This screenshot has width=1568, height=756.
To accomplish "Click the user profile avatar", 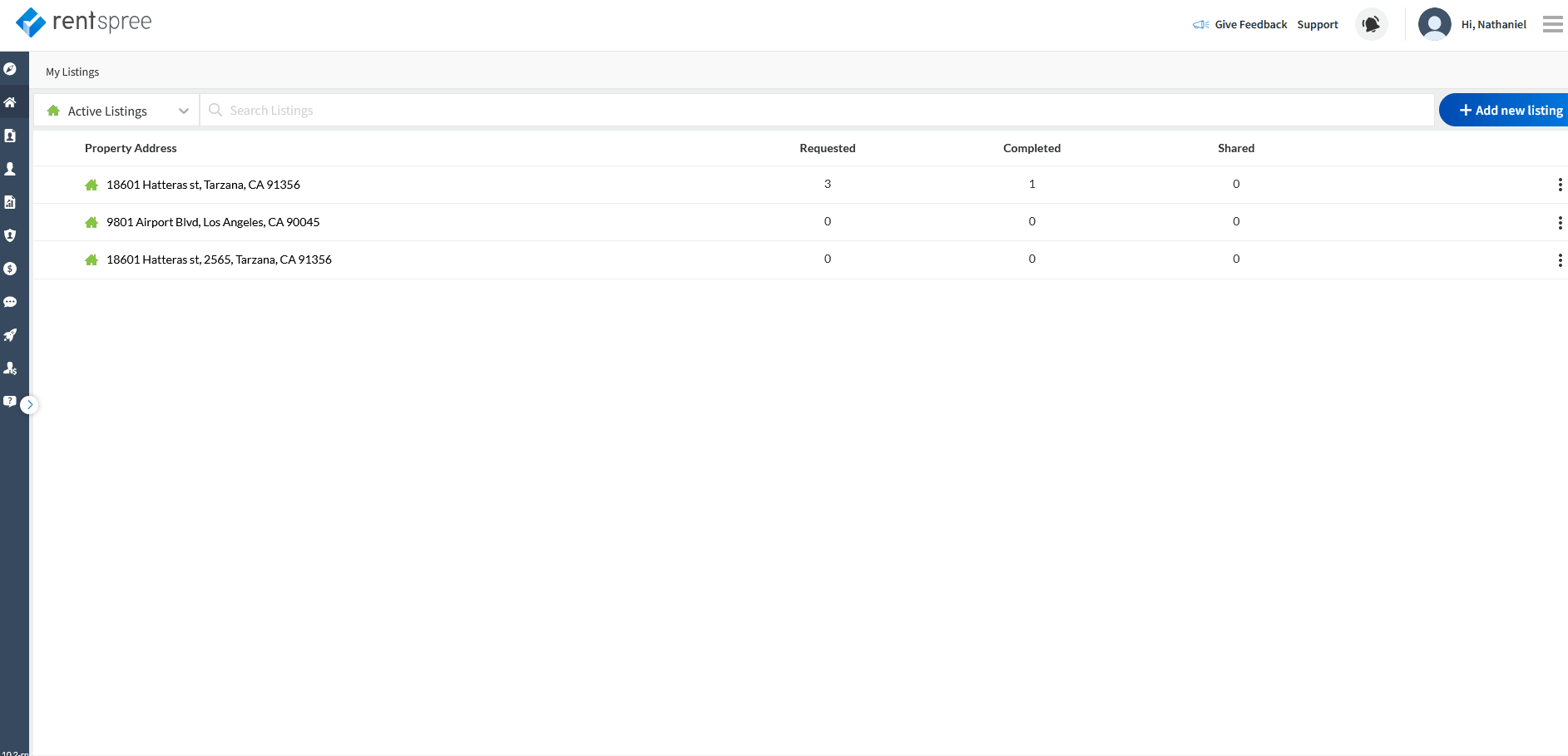I will (1434, 24).
